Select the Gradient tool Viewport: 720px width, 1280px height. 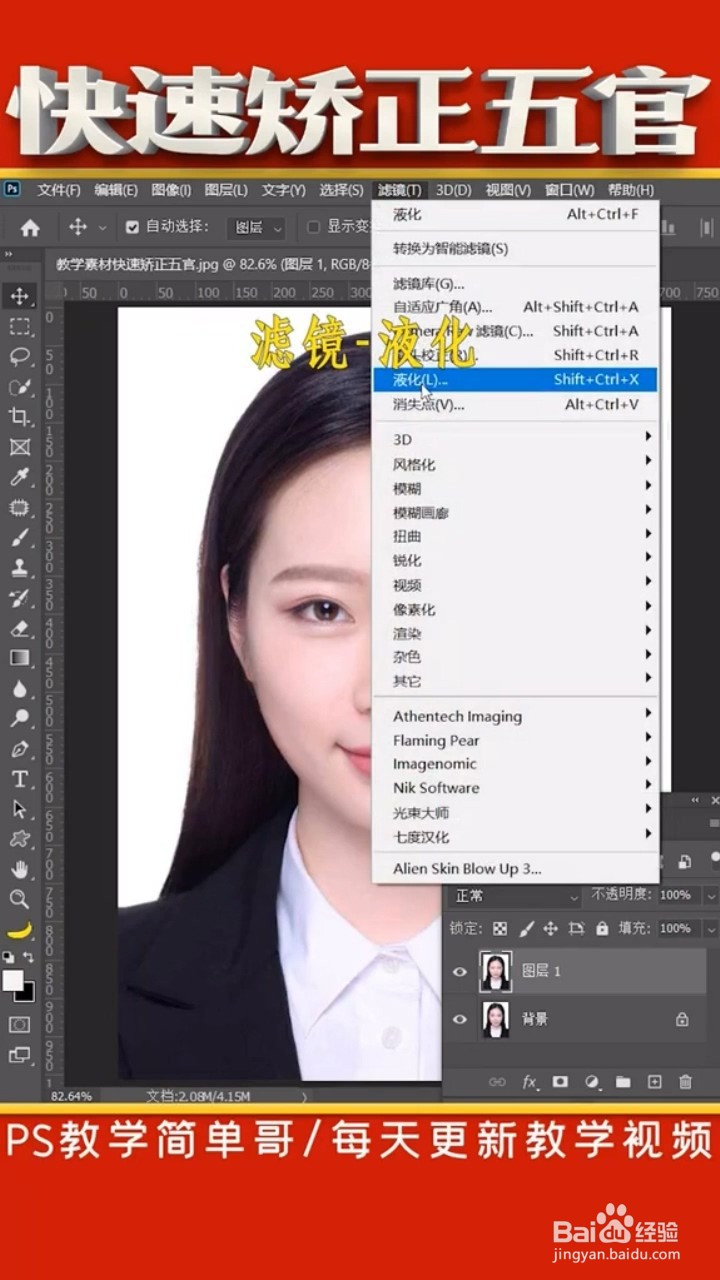[20, 658]
